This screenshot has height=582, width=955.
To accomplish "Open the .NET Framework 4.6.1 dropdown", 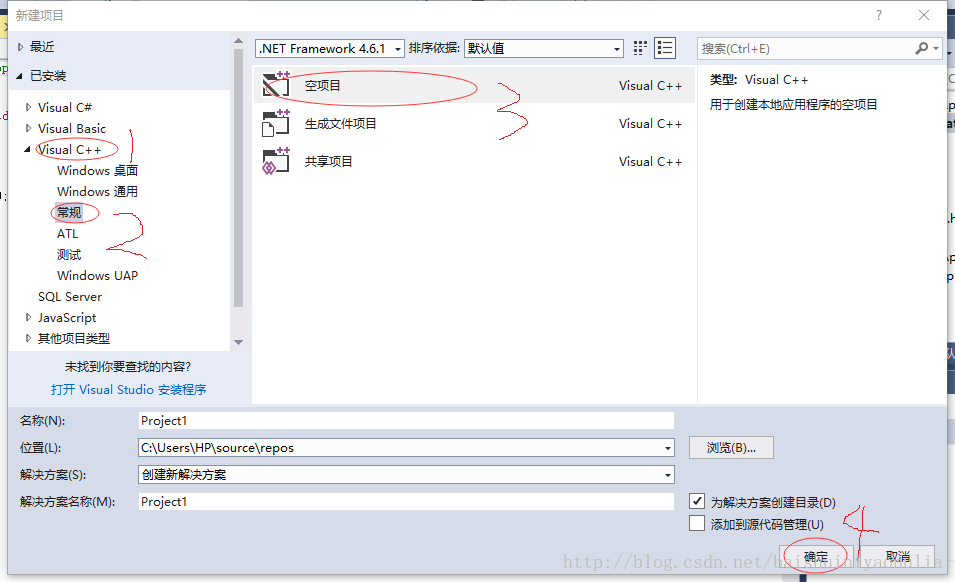I will point(329,48).
